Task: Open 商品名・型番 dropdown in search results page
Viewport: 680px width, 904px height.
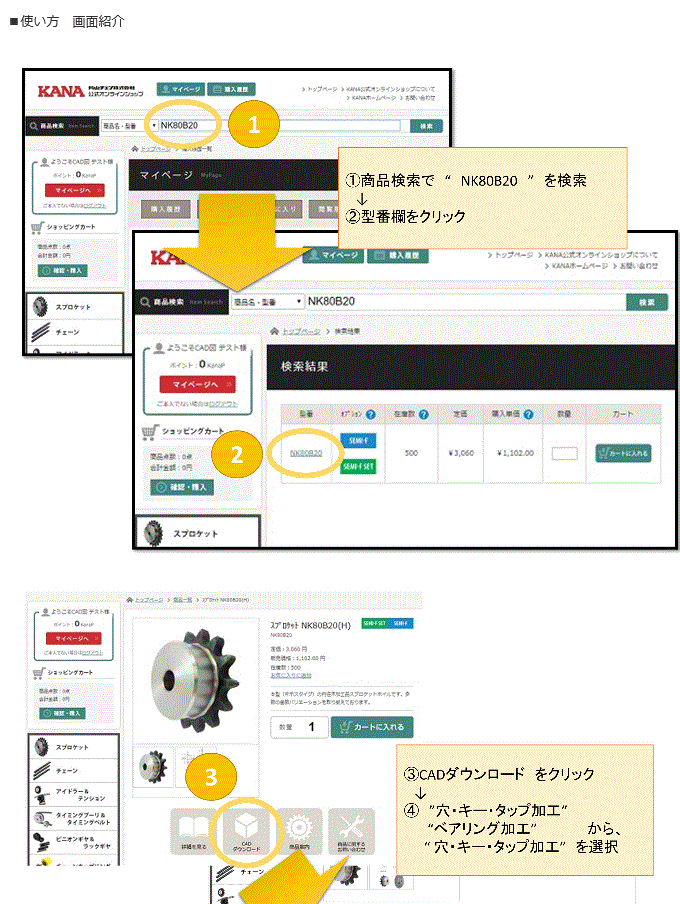Action: (268, 302)
